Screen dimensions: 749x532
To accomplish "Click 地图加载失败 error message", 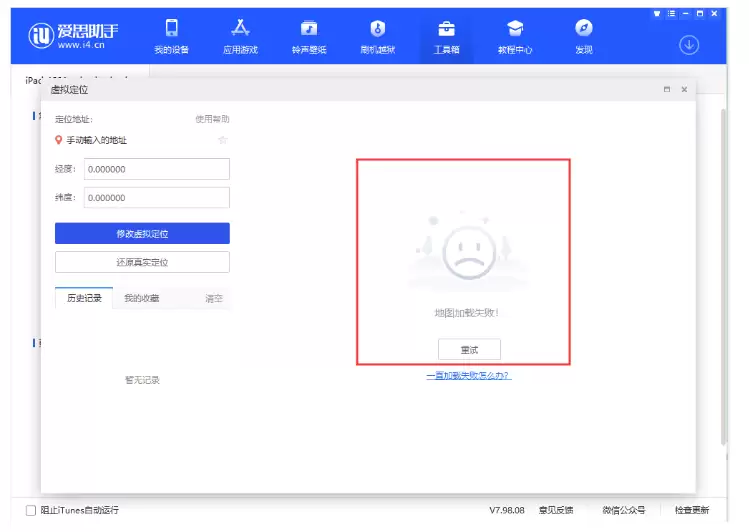I will (x=467, y=313).
